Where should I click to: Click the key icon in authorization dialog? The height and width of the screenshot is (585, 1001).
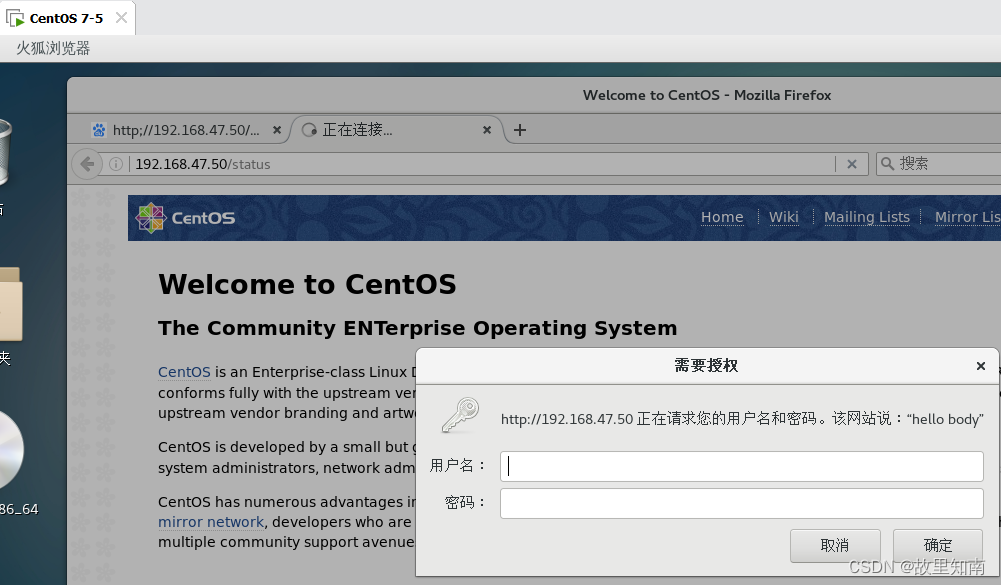pos(460,416)
